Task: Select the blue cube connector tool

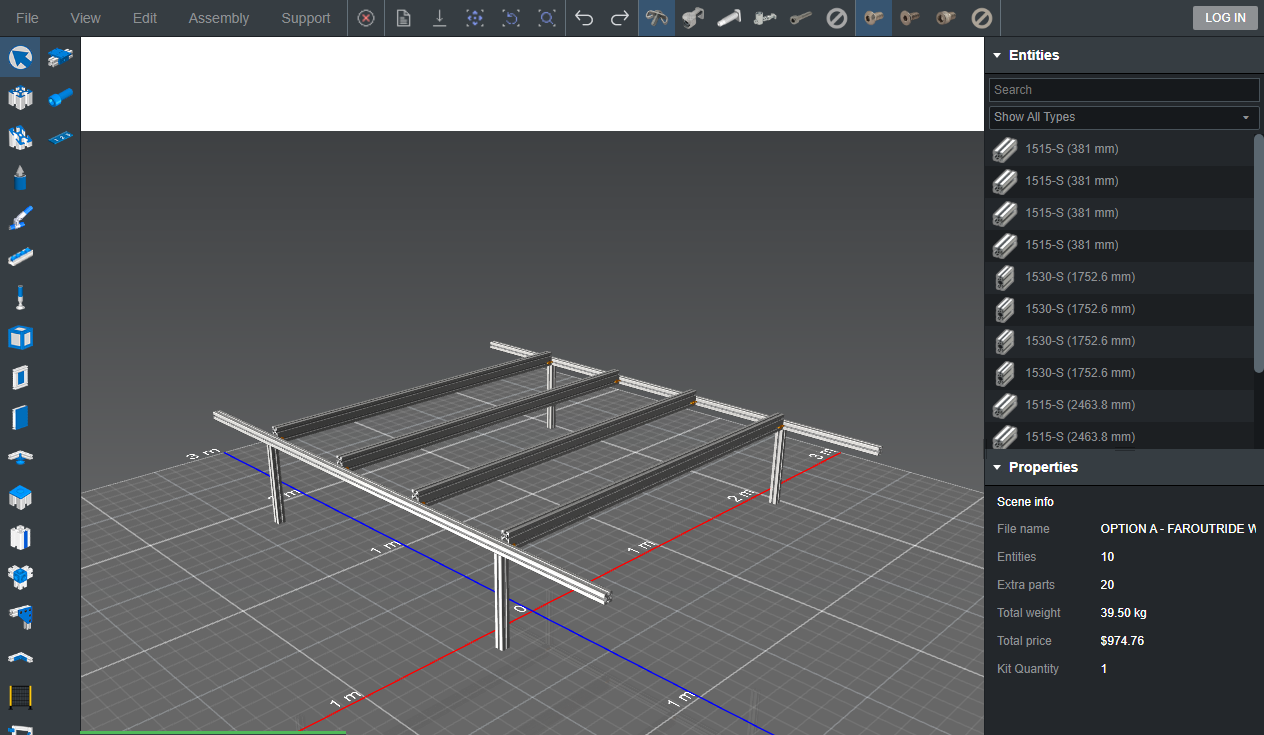Action: [20, 577]
